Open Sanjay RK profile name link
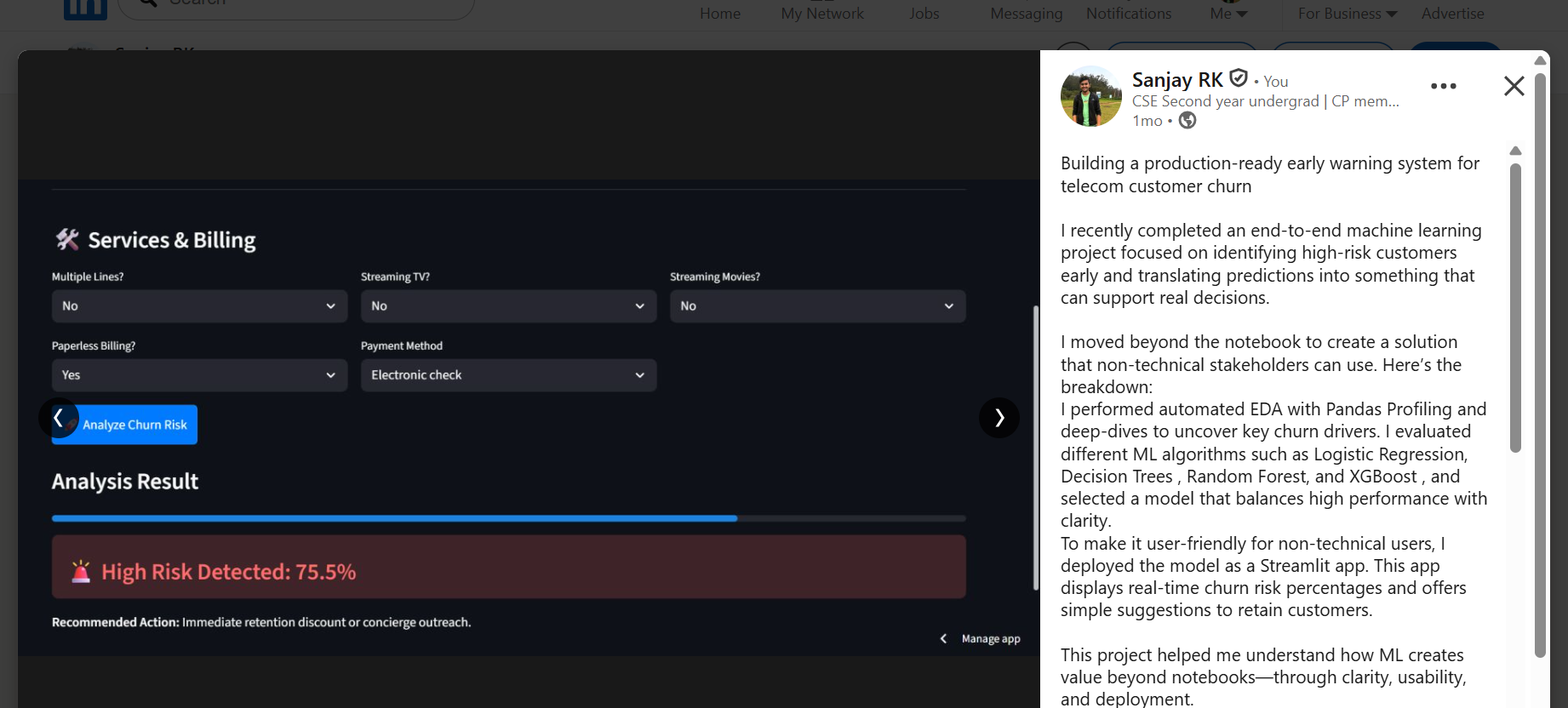 point(1176,80)
